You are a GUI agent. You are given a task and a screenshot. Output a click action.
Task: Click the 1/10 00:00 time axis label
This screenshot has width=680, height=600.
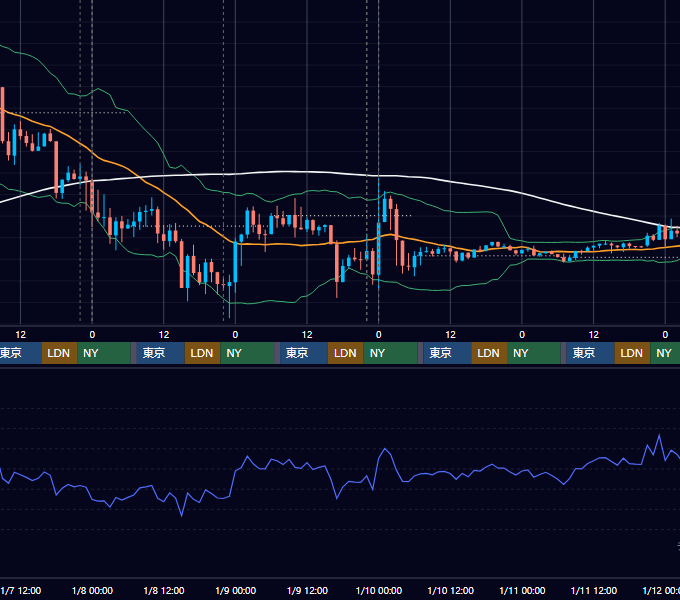point(379,590)
